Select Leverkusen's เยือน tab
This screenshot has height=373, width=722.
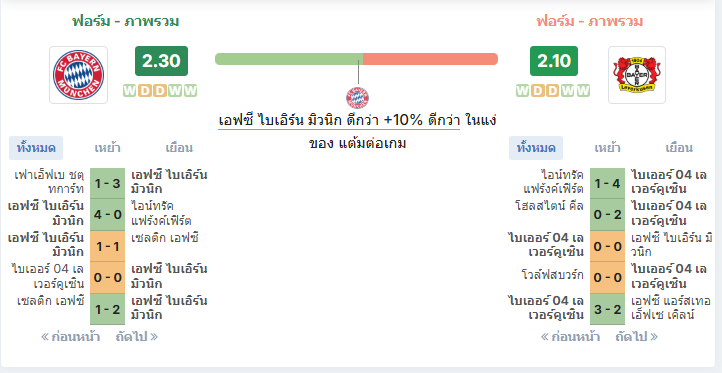click(679, 148)
